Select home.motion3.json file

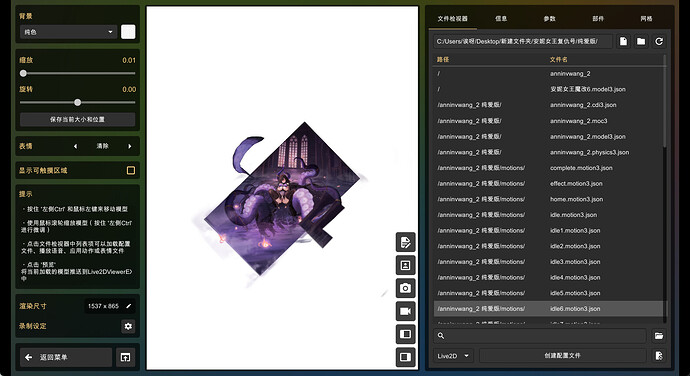548,199
